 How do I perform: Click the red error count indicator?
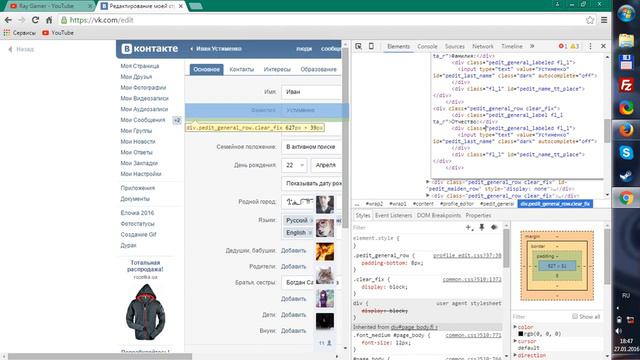[563, 46]
